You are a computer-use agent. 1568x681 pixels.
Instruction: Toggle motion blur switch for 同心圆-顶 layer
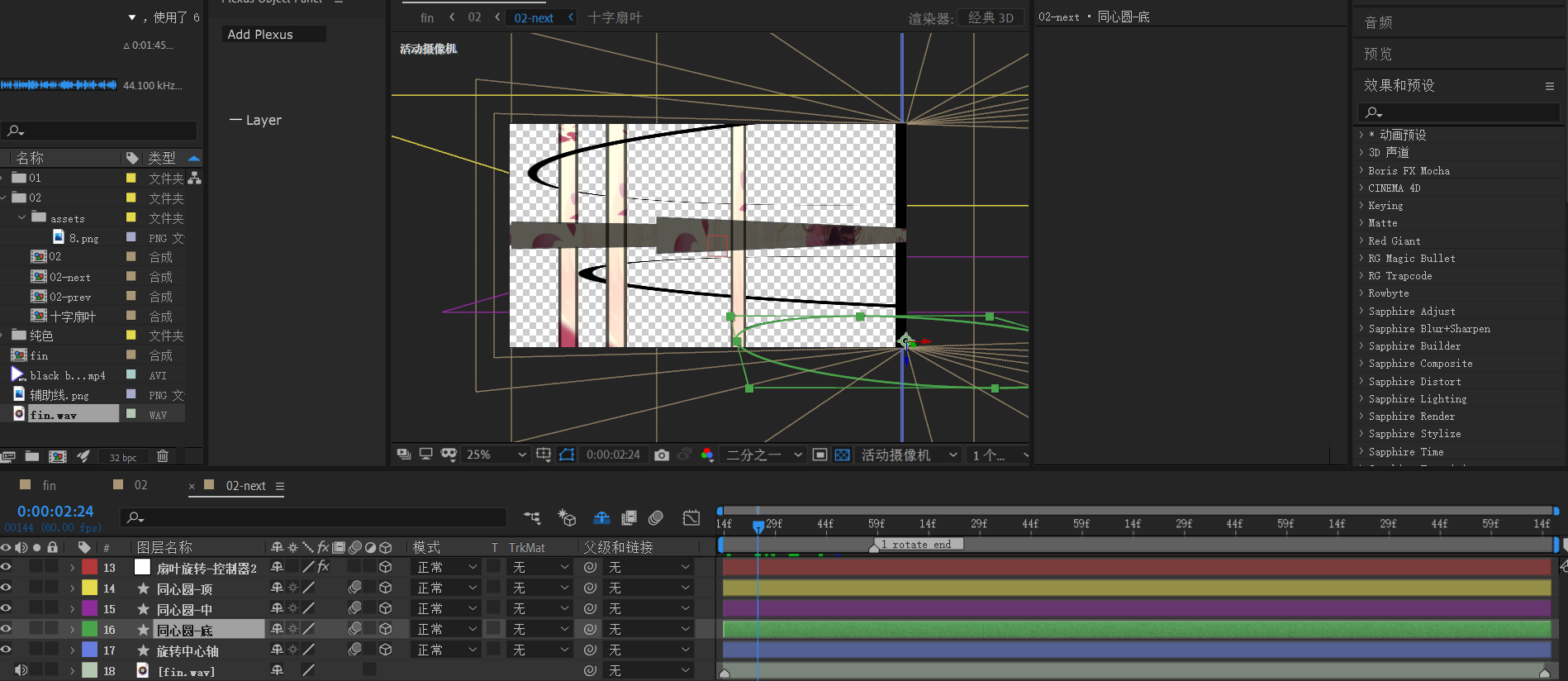(354, 588)
